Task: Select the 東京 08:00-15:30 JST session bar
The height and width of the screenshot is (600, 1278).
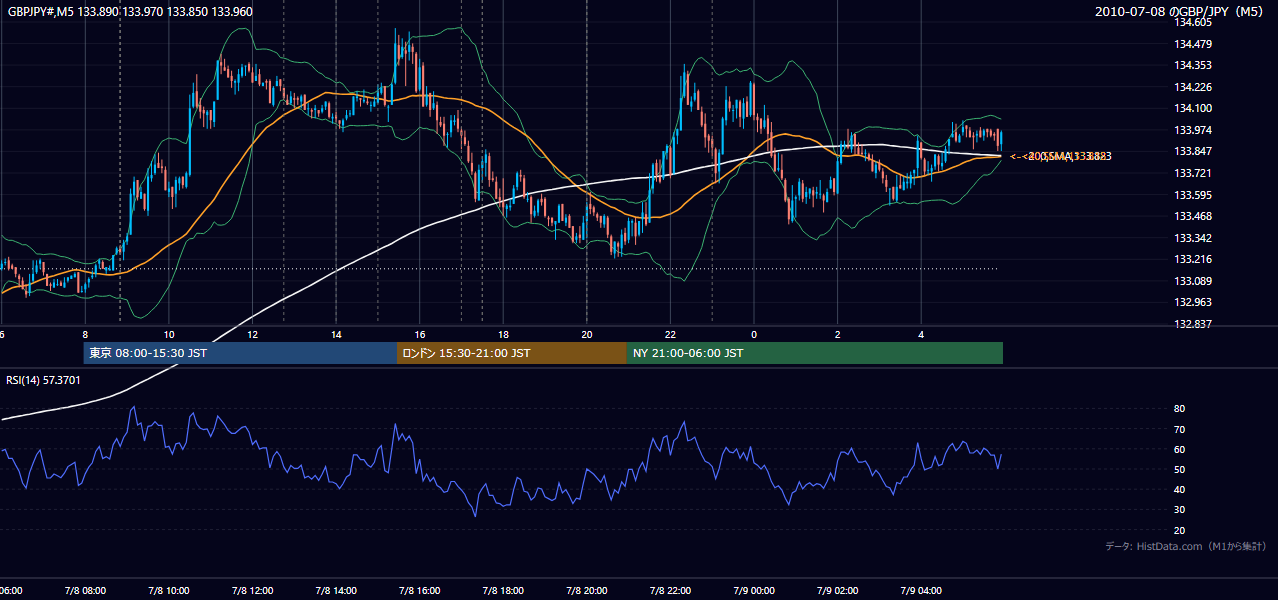Action: click(x=240, y=353)
